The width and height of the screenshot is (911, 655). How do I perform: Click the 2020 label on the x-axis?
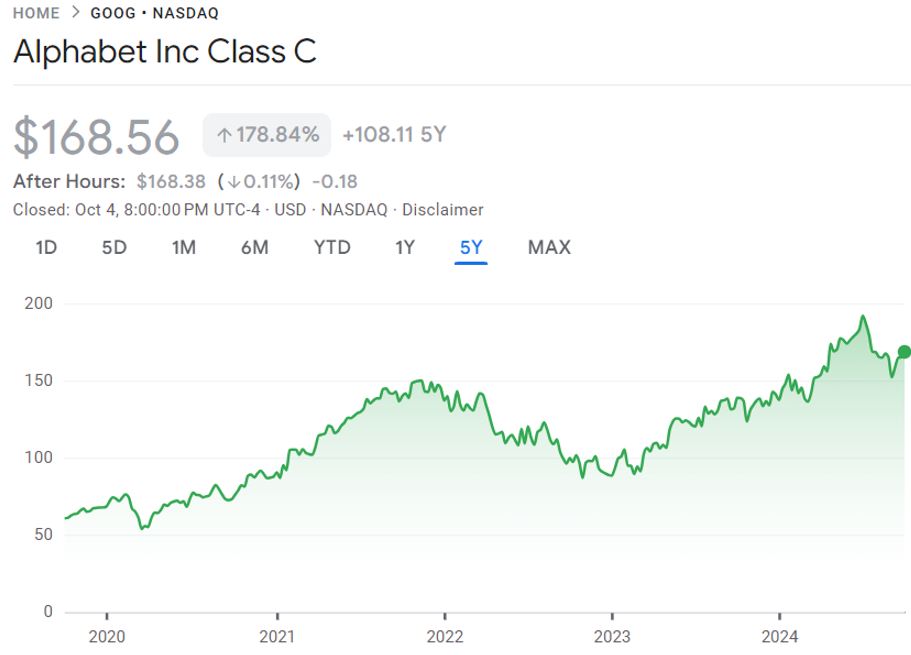click(107, 637)
